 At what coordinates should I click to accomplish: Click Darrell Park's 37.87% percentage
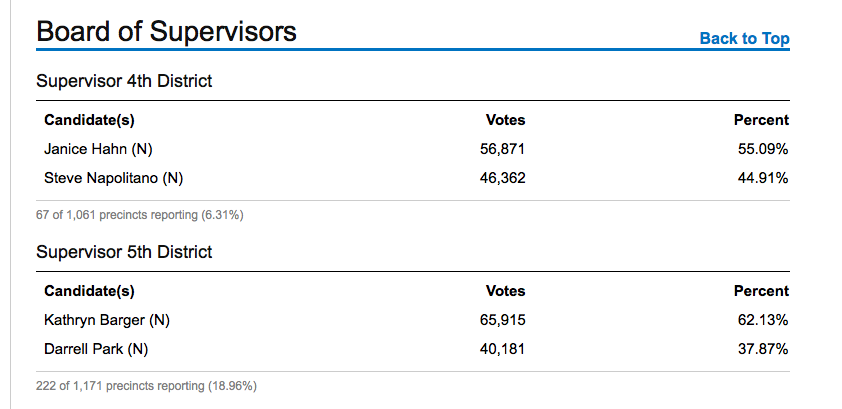[763, 349]
